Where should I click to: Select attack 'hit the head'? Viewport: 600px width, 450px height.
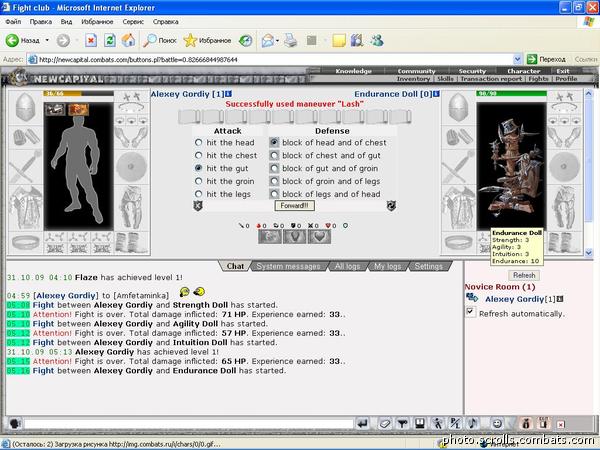coord(198,143)
